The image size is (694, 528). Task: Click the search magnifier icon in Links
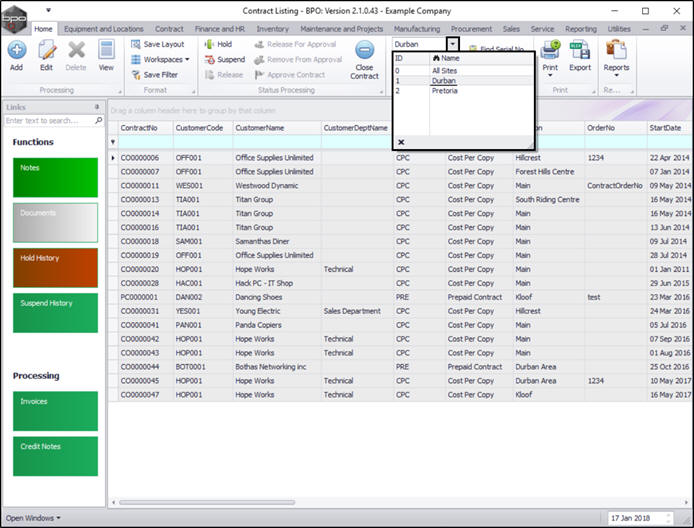pyautogui.click(x=98, y=120)
